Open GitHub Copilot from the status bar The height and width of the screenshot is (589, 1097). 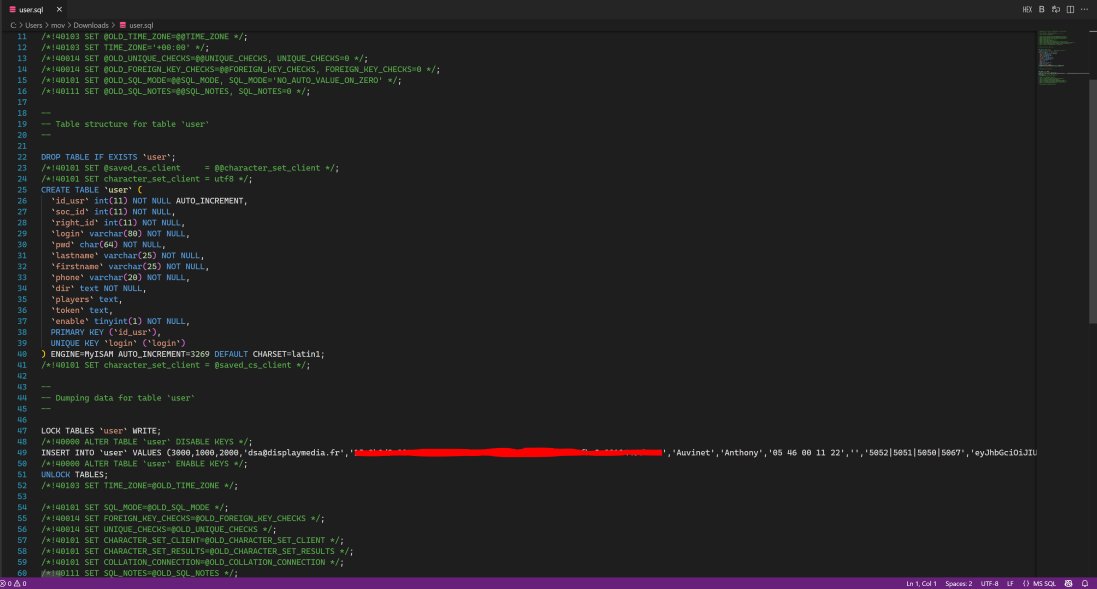(x=1068, y=583)
